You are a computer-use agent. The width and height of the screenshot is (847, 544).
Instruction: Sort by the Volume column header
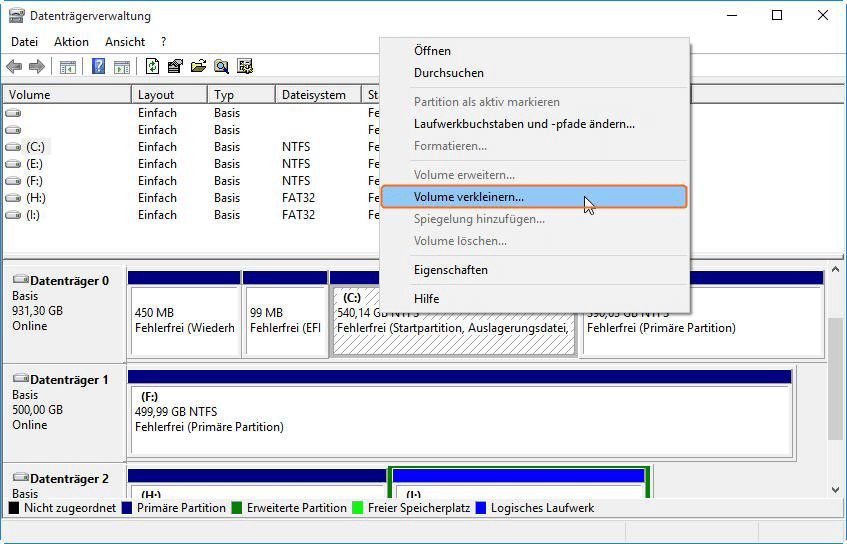(x=67, y=95)
